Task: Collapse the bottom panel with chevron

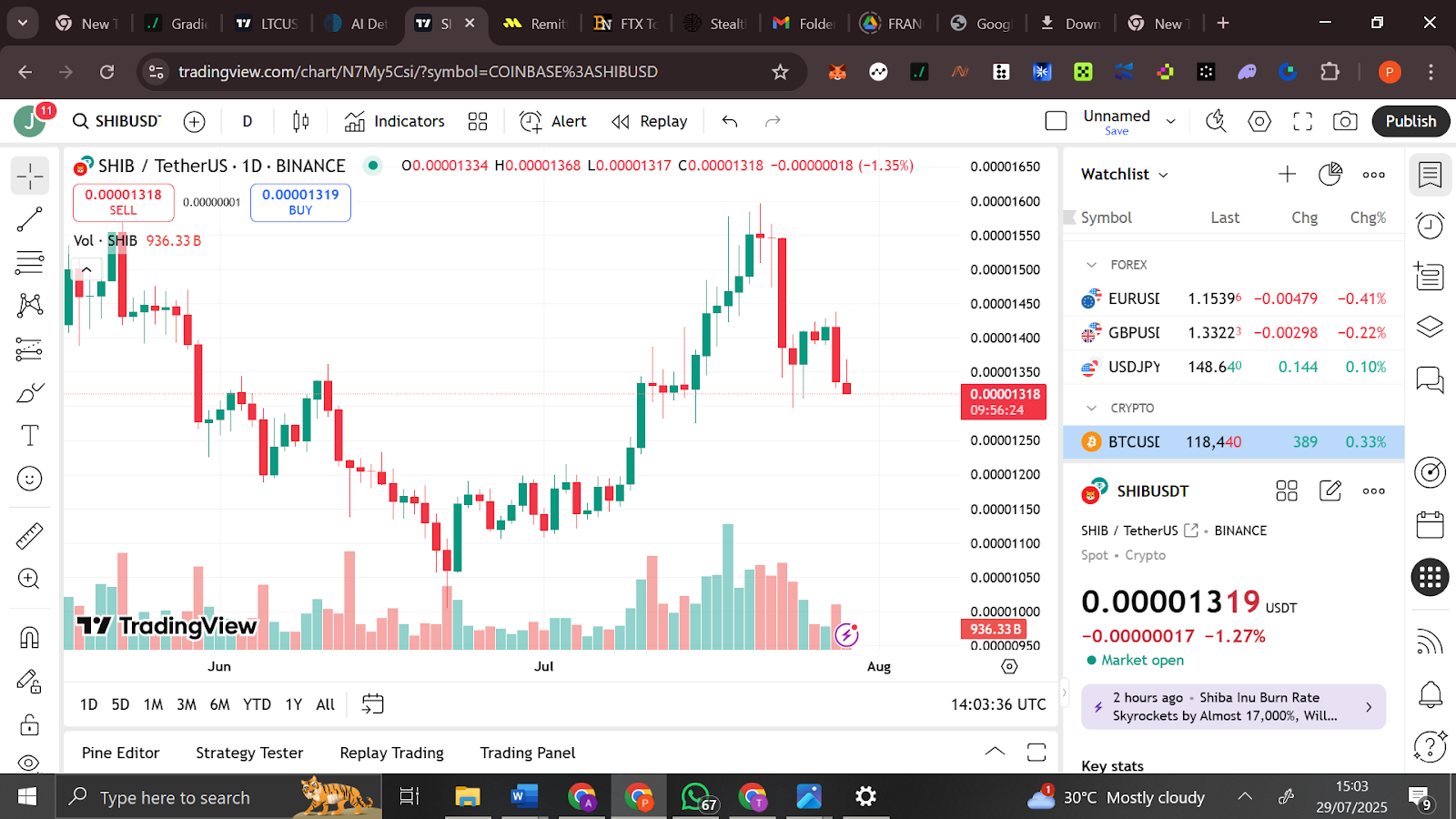Action: coord(995,752)
